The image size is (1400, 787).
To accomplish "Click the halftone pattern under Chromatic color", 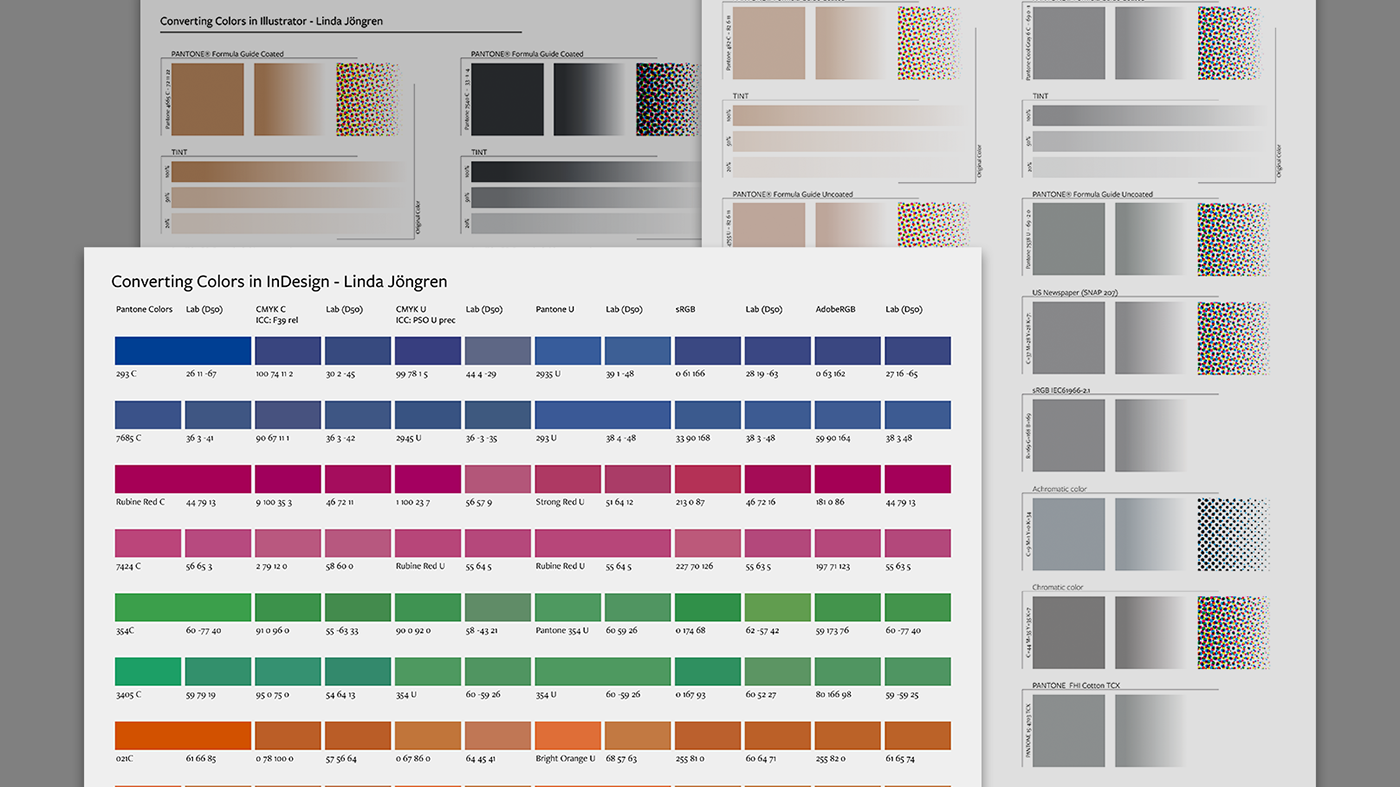I will (1233, 632).
